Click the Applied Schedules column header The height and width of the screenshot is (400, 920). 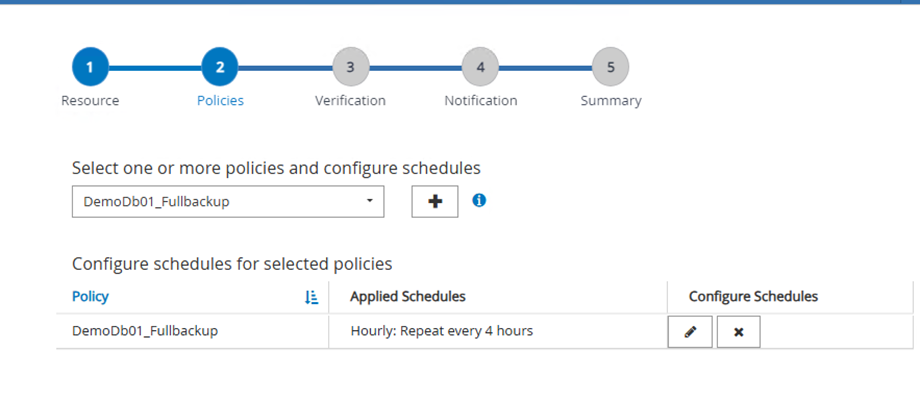point(408,297)
